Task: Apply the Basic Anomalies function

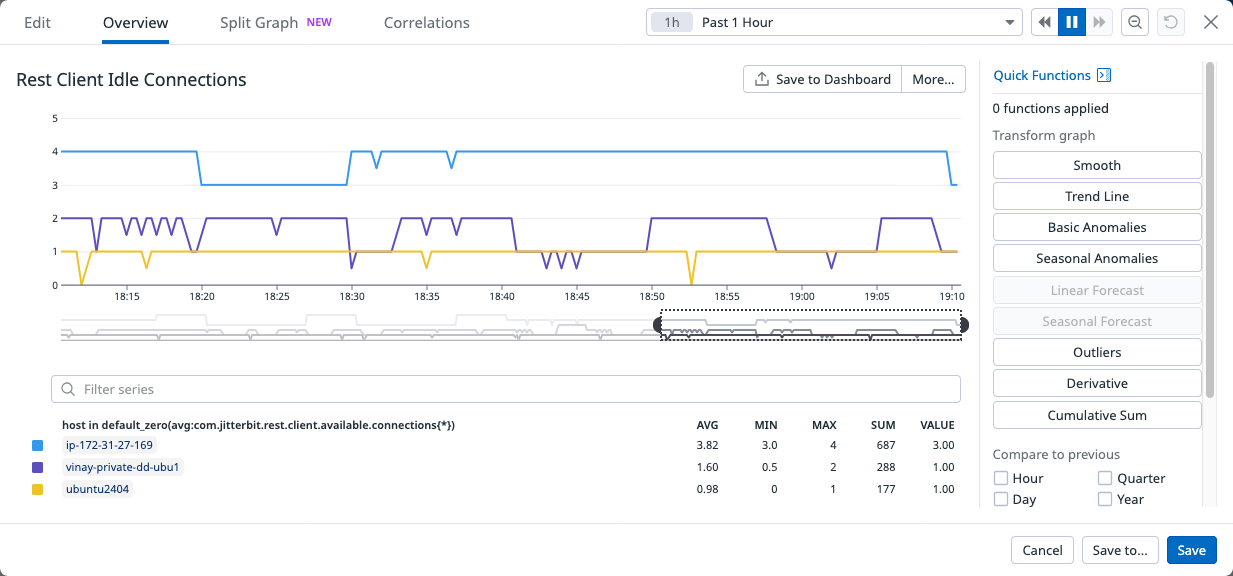Action: click(1096, 227)
